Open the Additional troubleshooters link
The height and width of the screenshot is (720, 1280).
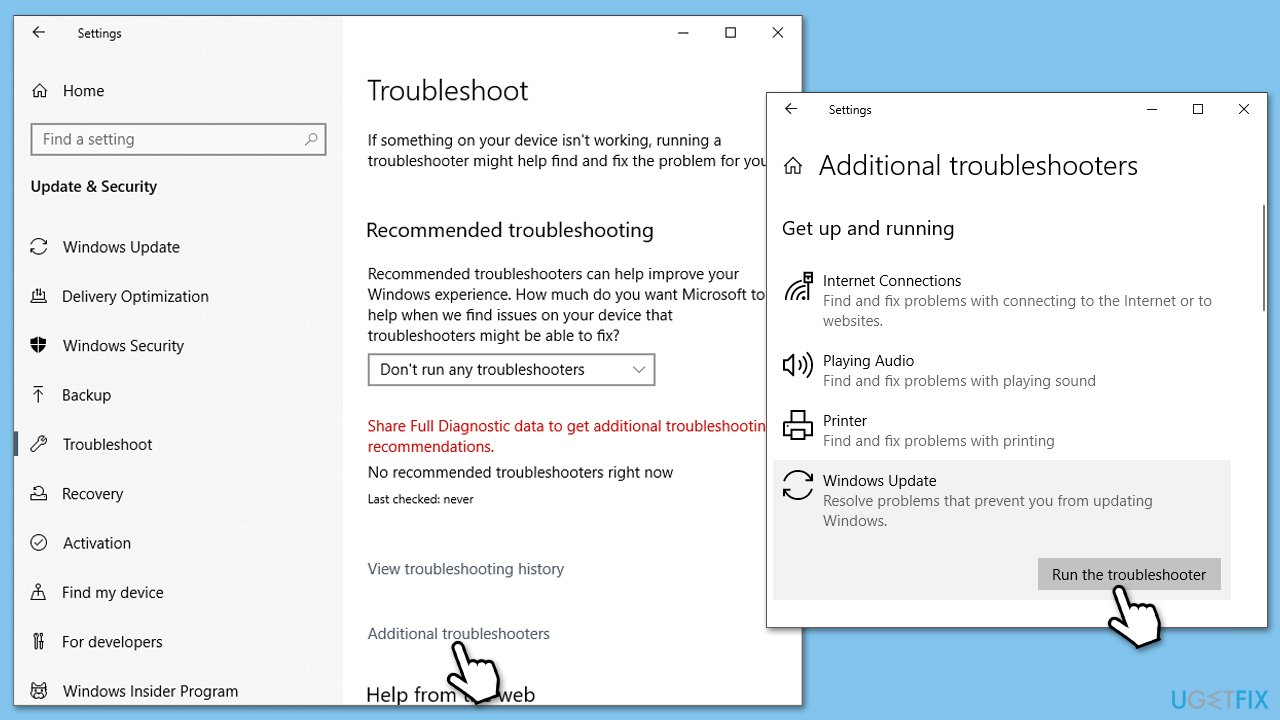[458, 634]
